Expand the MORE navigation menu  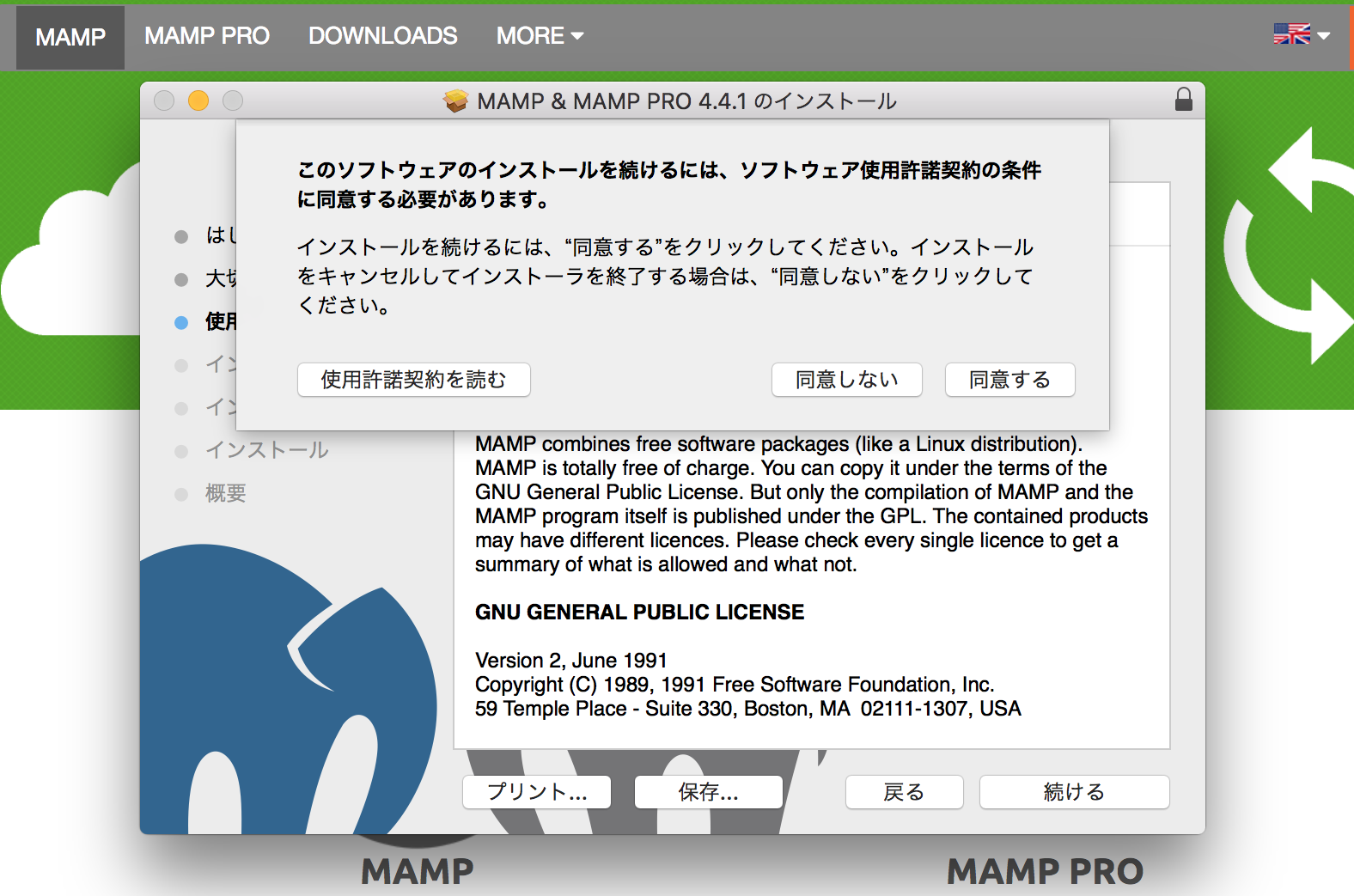540,36
